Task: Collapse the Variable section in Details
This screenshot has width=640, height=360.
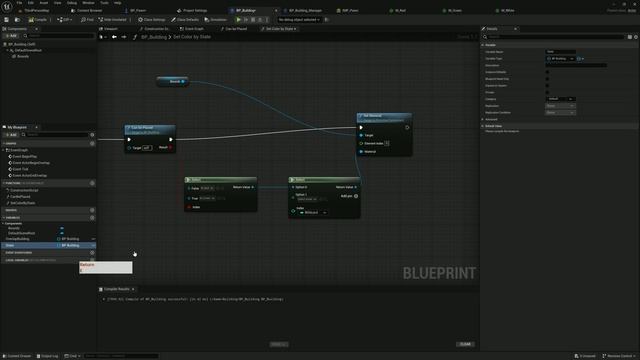Action: tap(483, 45)
